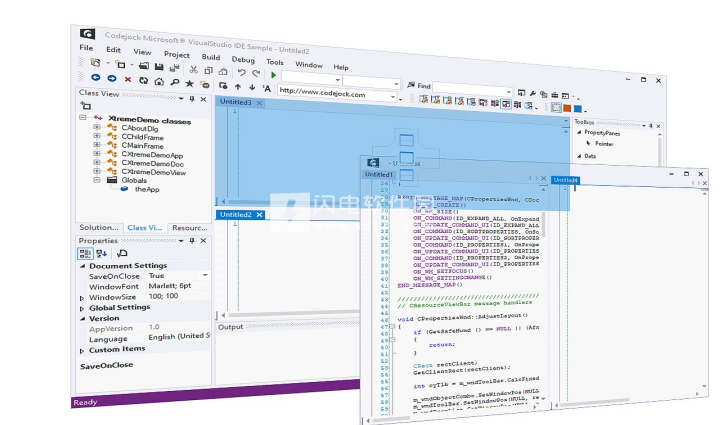Screen dimensions: 720x425
Task: Open the Project menu
Action: (x=177, y=55)
